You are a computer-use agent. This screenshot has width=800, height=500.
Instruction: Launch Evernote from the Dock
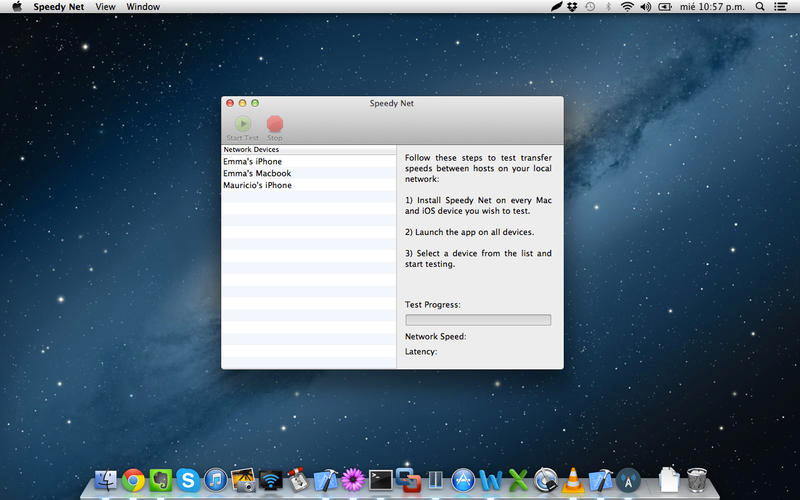161,481
